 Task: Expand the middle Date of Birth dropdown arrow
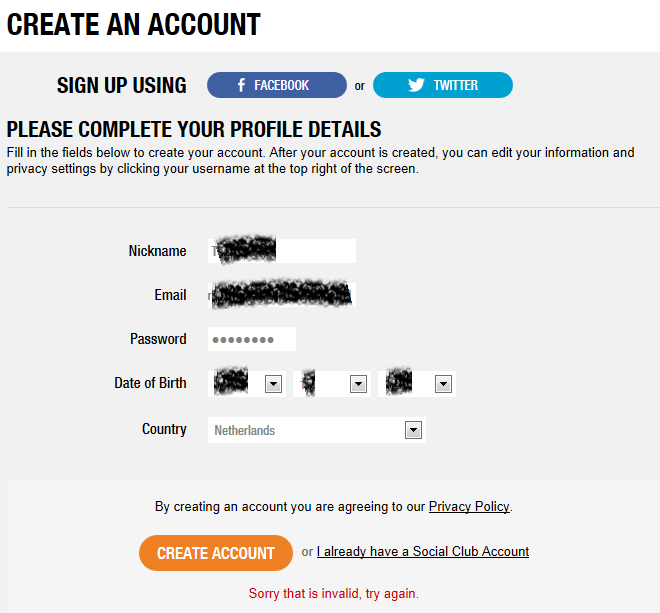coord(358,384)
